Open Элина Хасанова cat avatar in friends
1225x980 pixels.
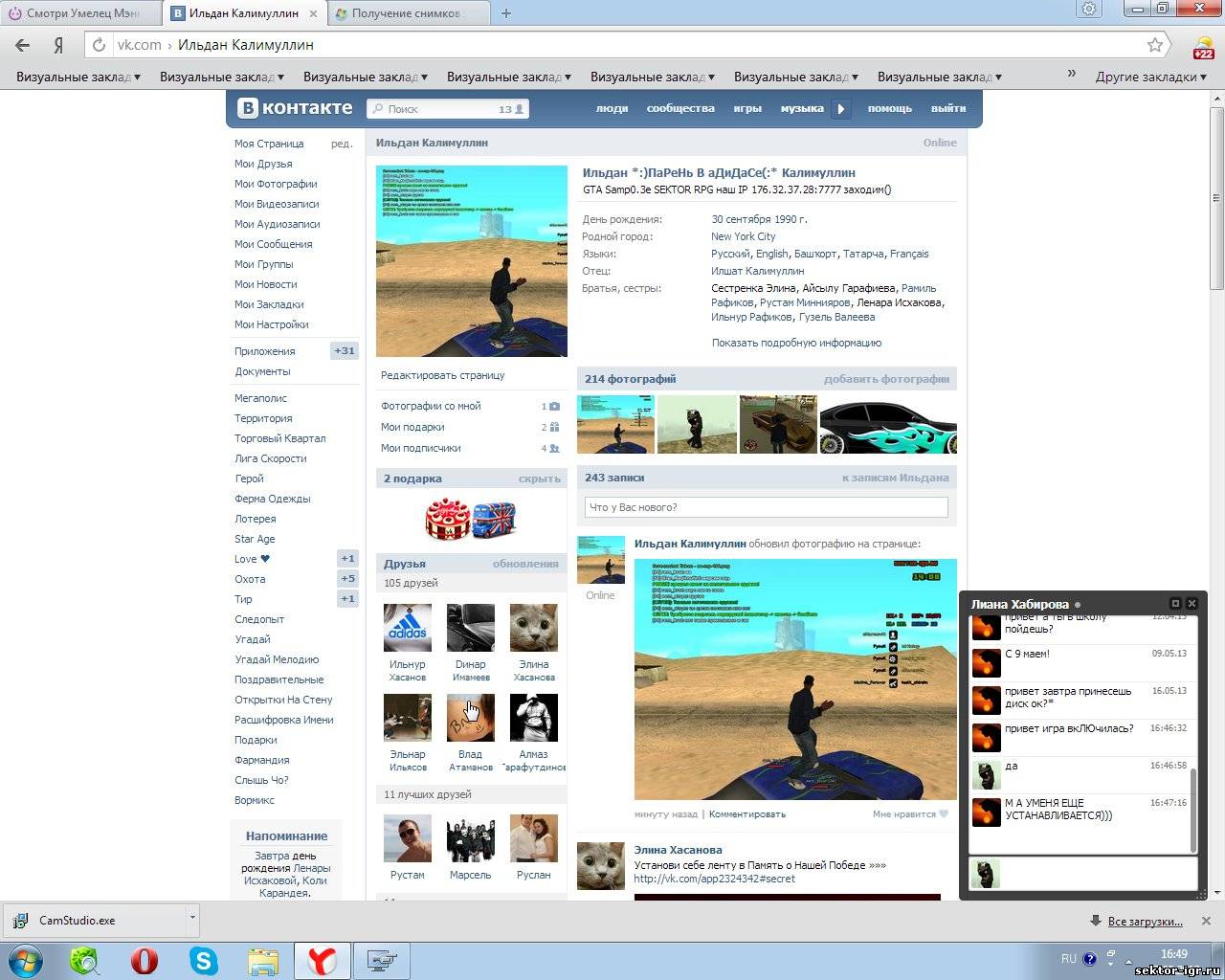tap(534, 628)
